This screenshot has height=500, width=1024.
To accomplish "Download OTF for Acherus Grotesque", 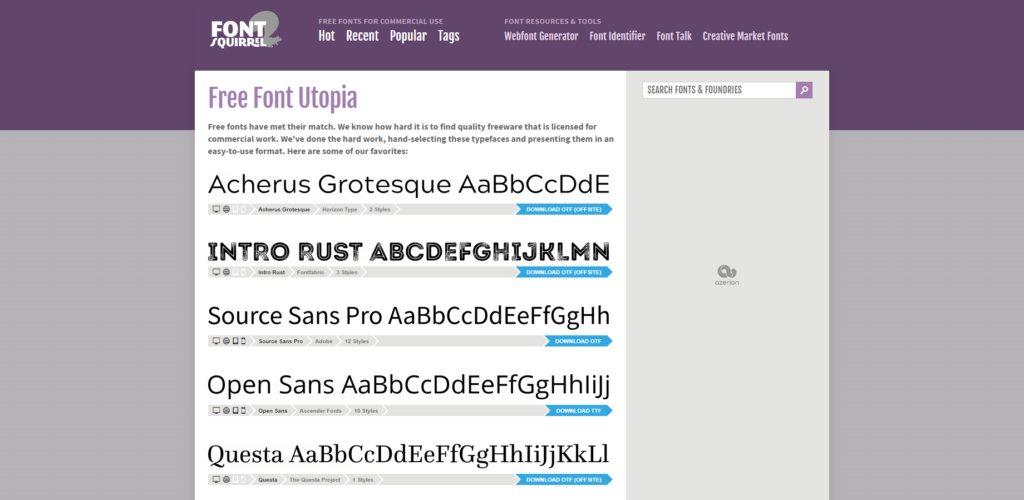I will tap(563, 209).
